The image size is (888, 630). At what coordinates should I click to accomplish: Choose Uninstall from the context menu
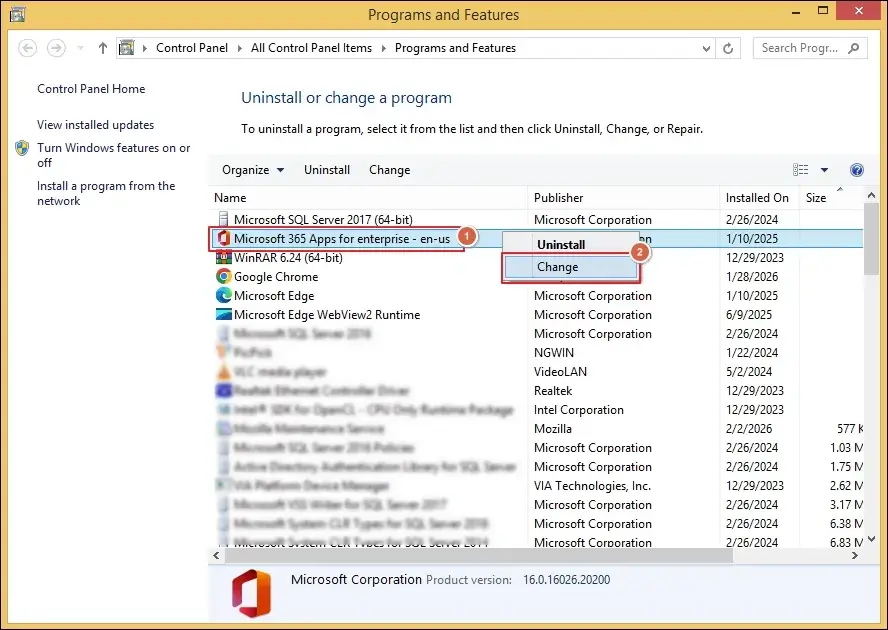(561, 244)
